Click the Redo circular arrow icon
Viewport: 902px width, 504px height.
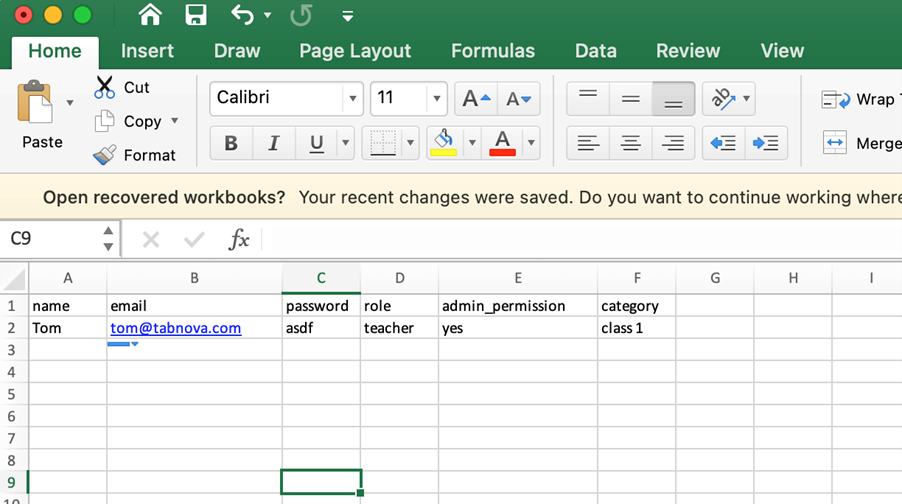301,15
